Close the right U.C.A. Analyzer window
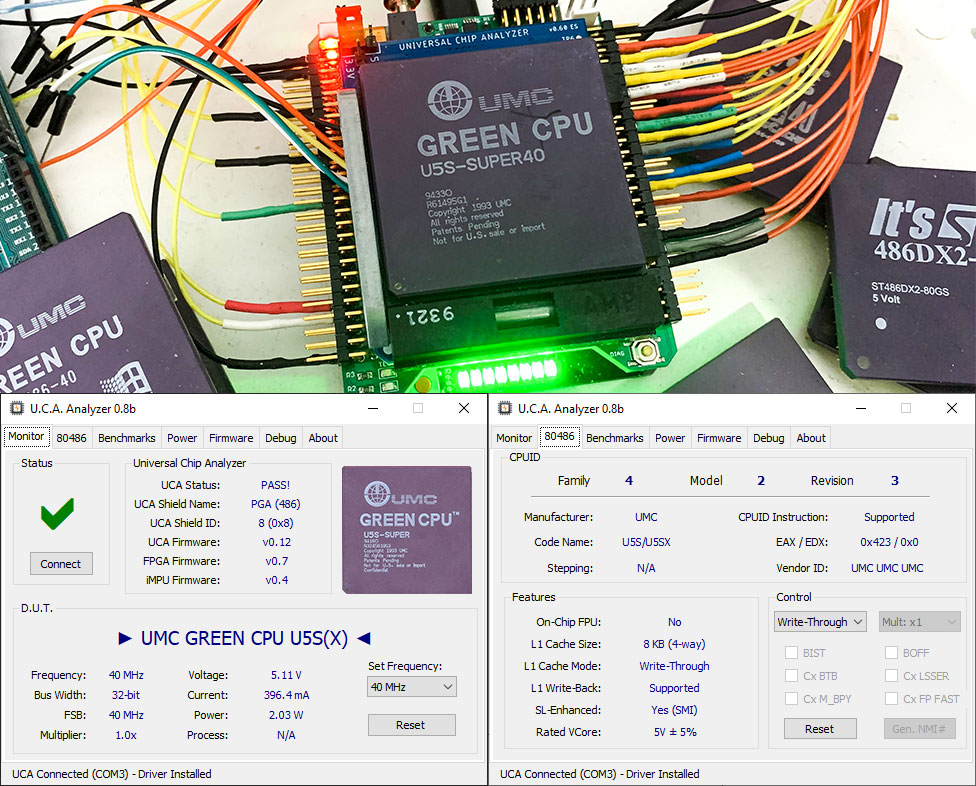This screenshot has height=786, width=976. coord(952,408)
